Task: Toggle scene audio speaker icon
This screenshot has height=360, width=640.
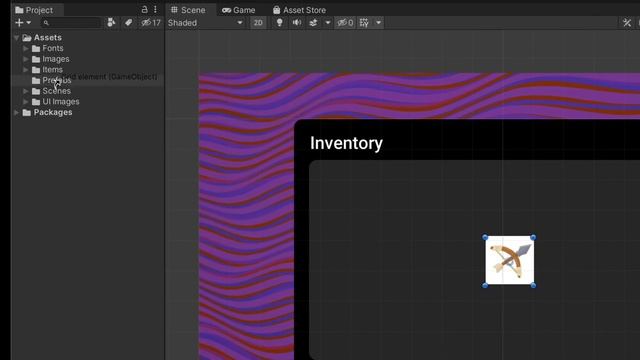Action: pyautogui.click(x=297, y=23)
